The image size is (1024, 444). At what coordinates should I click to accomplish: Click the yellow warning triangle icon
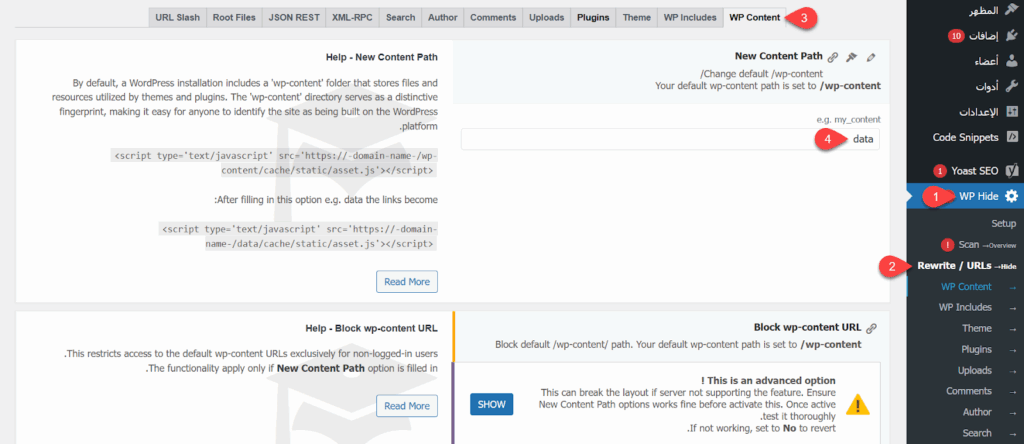click(857, 405)
